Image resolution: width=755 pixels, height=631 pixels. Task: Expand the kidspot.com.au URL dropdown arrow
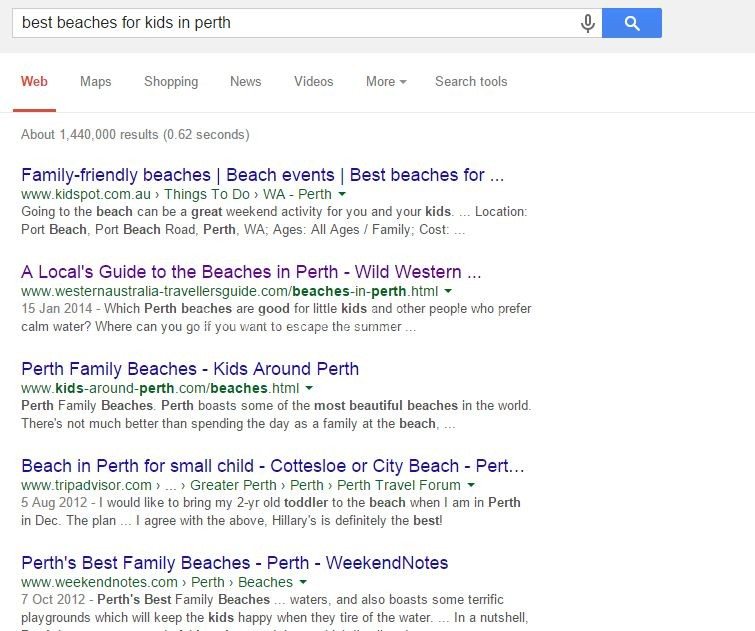(x=342, y=194)
